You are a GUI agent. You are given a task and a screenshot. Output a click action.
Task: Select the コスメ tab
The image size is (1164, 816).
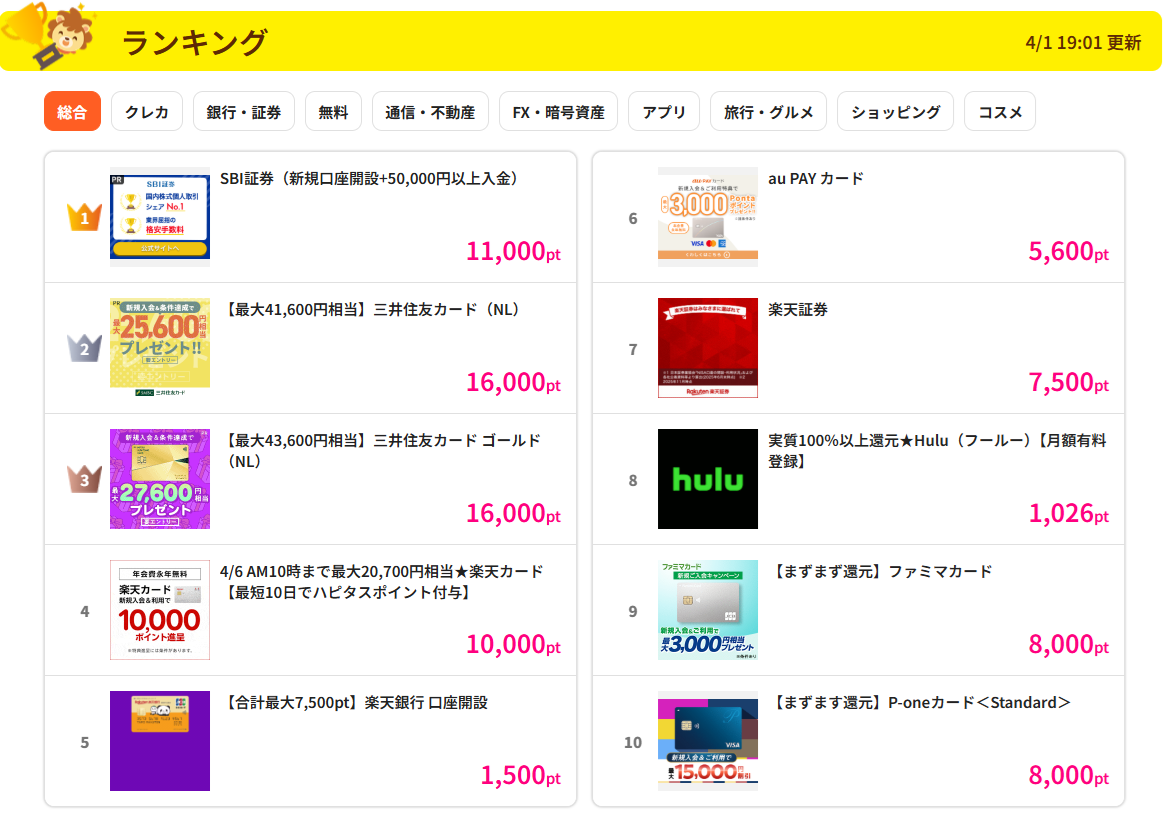pos(1000,111)
